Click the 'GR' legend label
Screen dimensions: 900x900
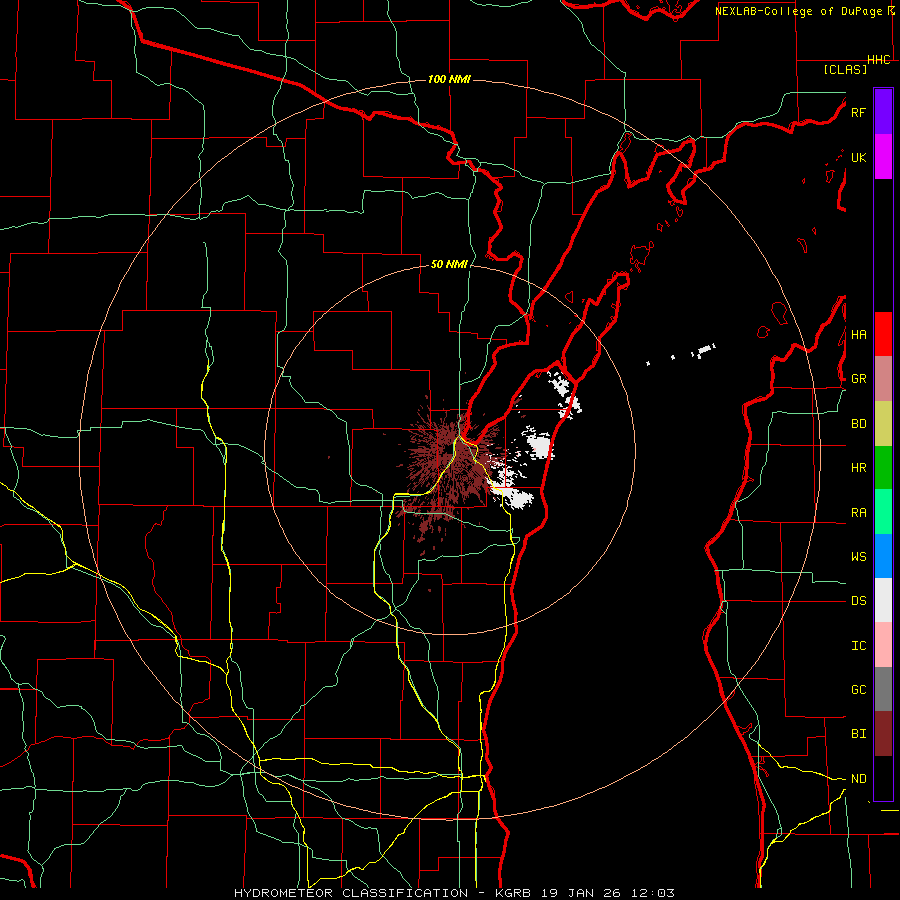click(858, 379)
